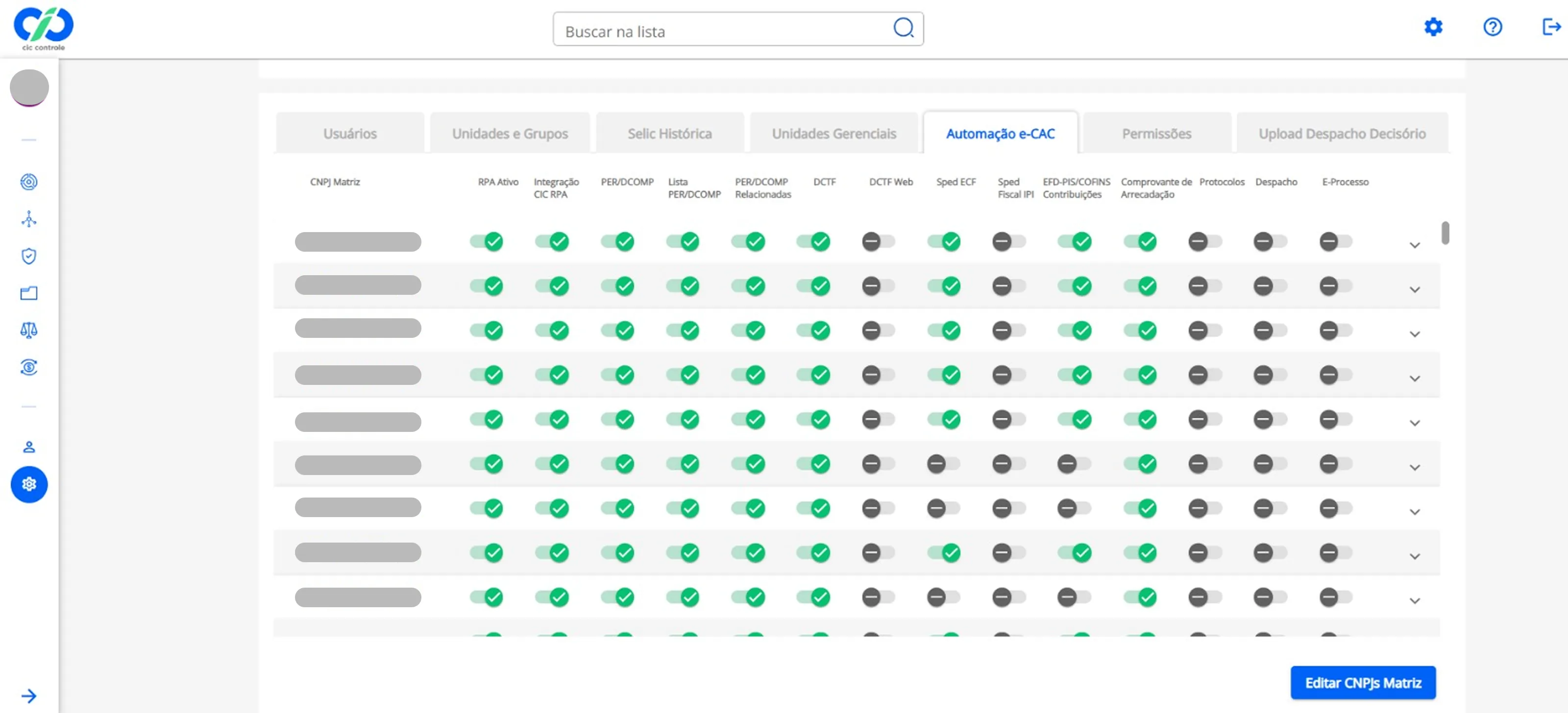The width and height of the screenshot is (1568, 713).
Task: Click the DCTF Web column header
Action: (x=890, y=182)
